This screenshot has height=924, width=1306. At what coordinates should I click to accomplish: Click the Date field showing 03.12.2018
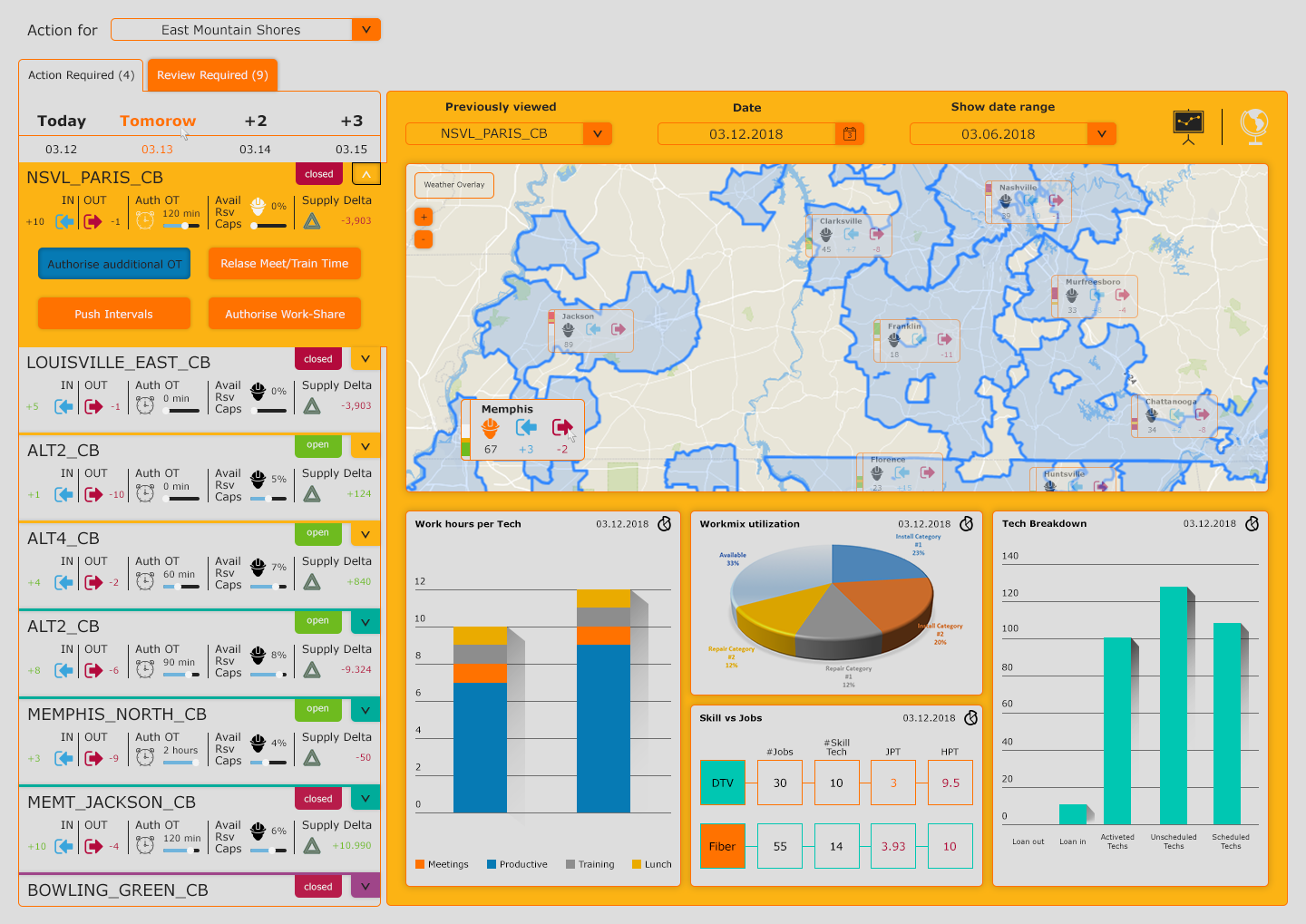pyautogui.click(x=746, y=134)
